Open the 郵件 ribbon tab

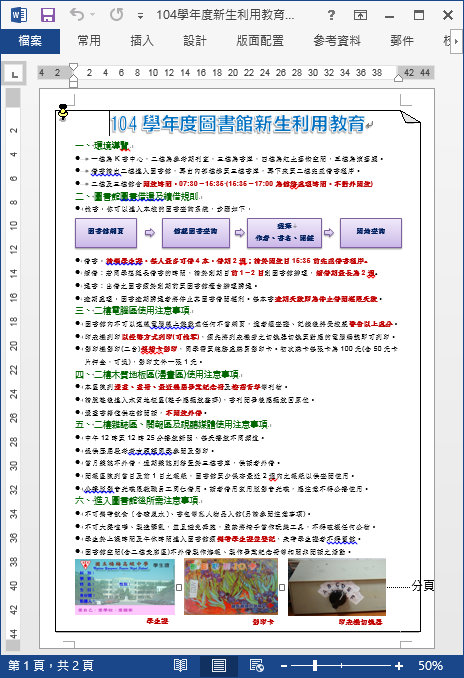coord(402,41)
